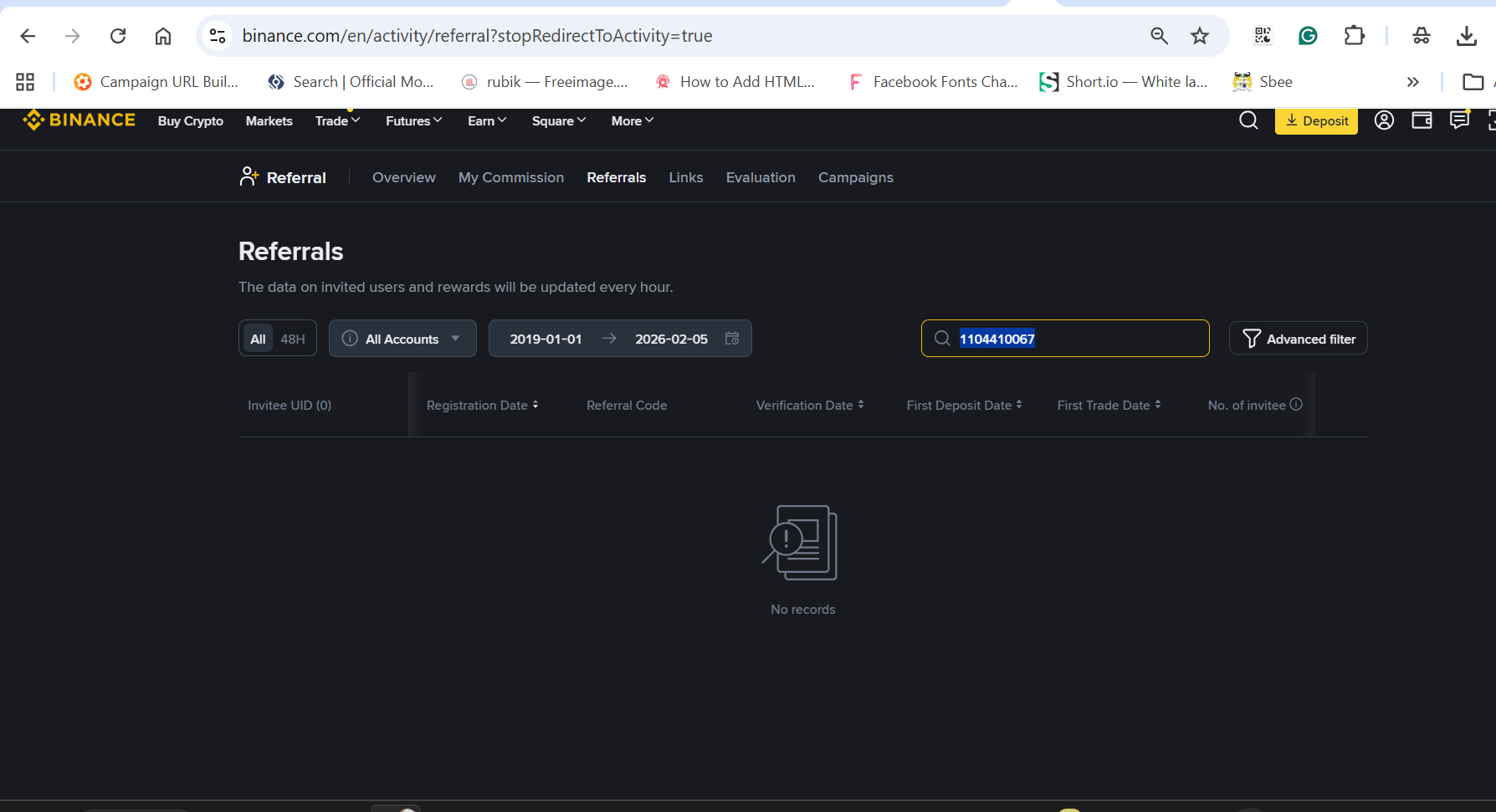Image resolution: width=1496 pixels, height=812 pixels.
Task: Expand the Earn menu
Action: pyautogui.click(x=488, y=121)
